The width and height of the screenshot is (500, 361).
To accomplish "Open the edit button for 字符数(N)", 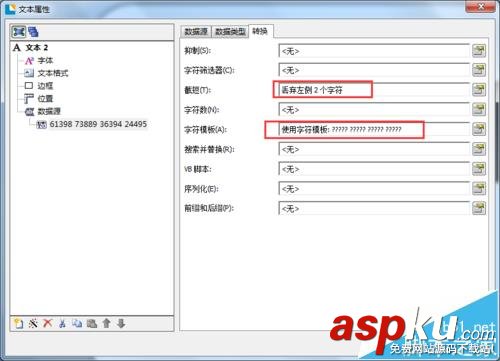I will (479, 109).
